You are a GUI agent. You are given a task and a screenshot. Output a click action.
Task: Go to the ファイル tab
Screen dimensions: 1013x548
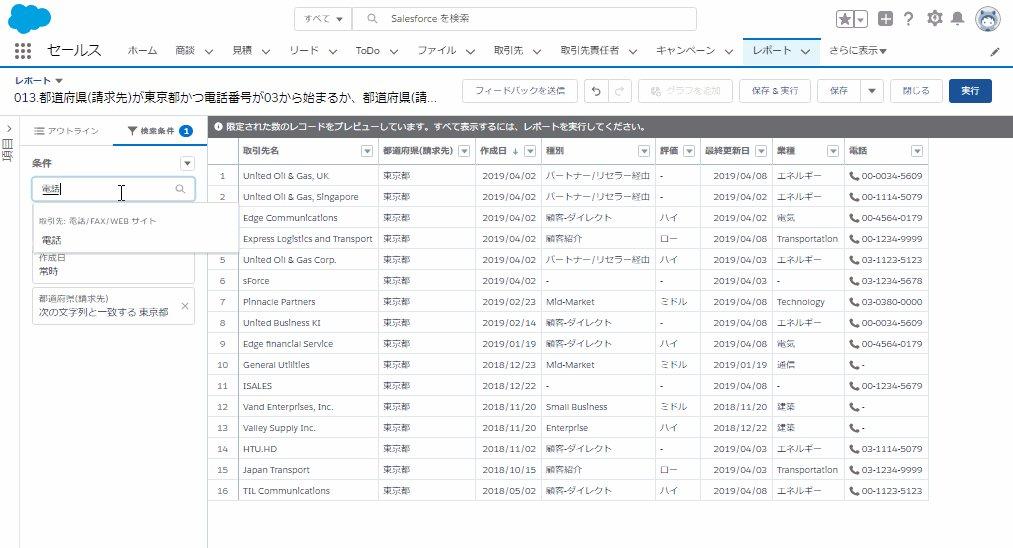pos(437,50)
